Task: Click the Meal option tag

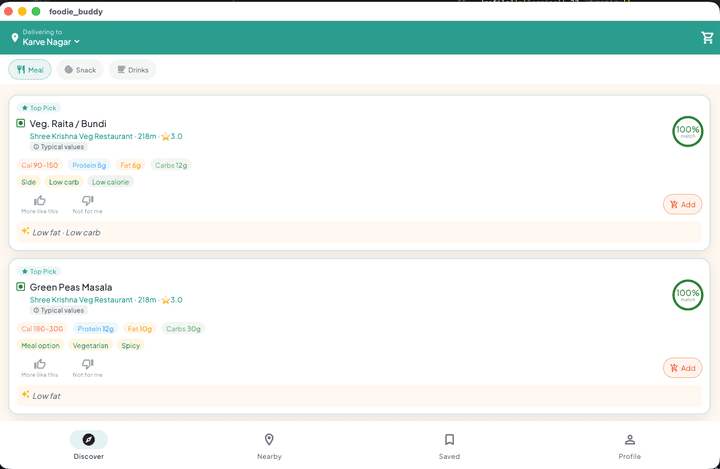Action: tap(40, 345)
